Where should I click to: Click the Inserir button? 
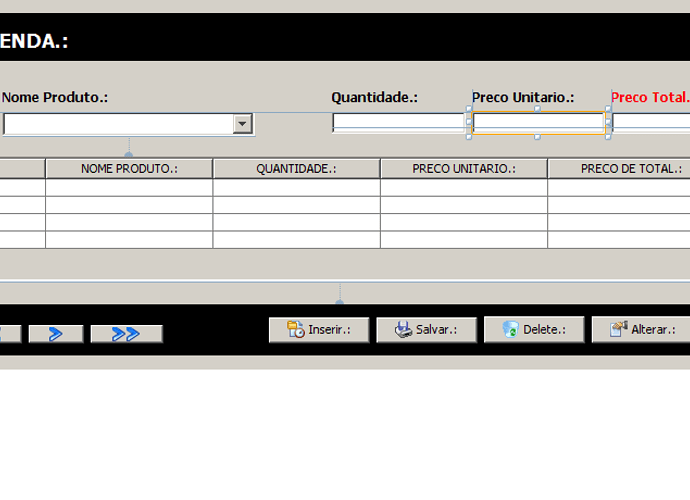(319, 330)
